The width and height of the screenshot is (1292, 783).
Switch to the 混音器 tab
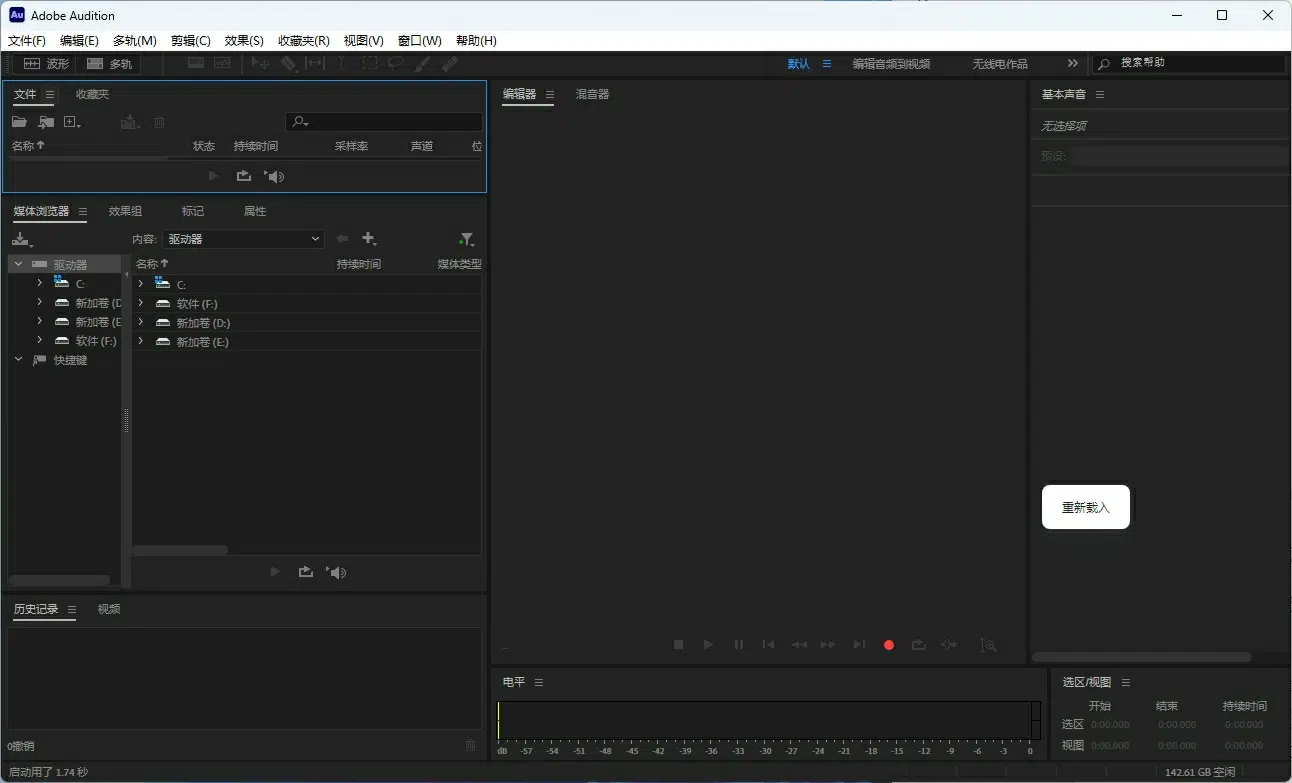pyautogui.click(x=592, y=94)
